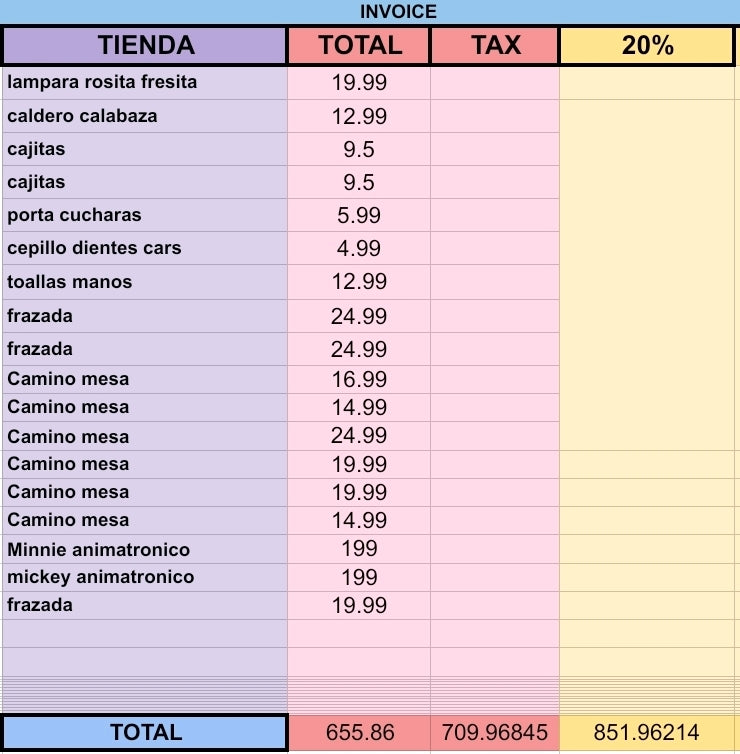Viewport: 740px width, 754px height.
Task: Select the lampara rosita fresita cell
Action: (x=145, y=83)
